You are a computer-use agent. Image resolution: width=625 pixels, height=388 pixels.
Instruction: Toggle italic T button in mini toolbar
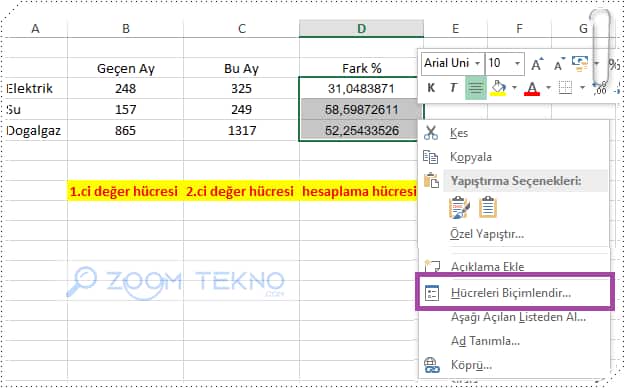pos(453,88)
